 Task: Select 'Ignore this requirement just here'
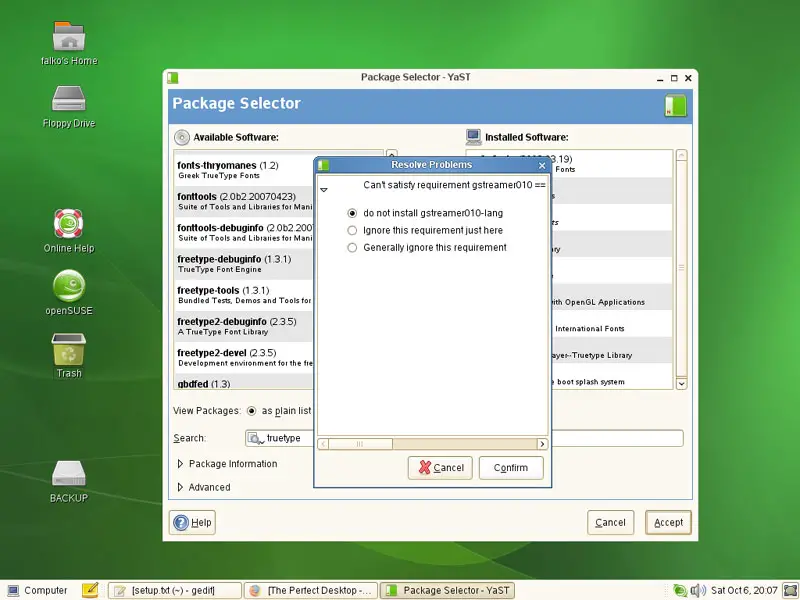pyautogui.click(x=352, y=230)
